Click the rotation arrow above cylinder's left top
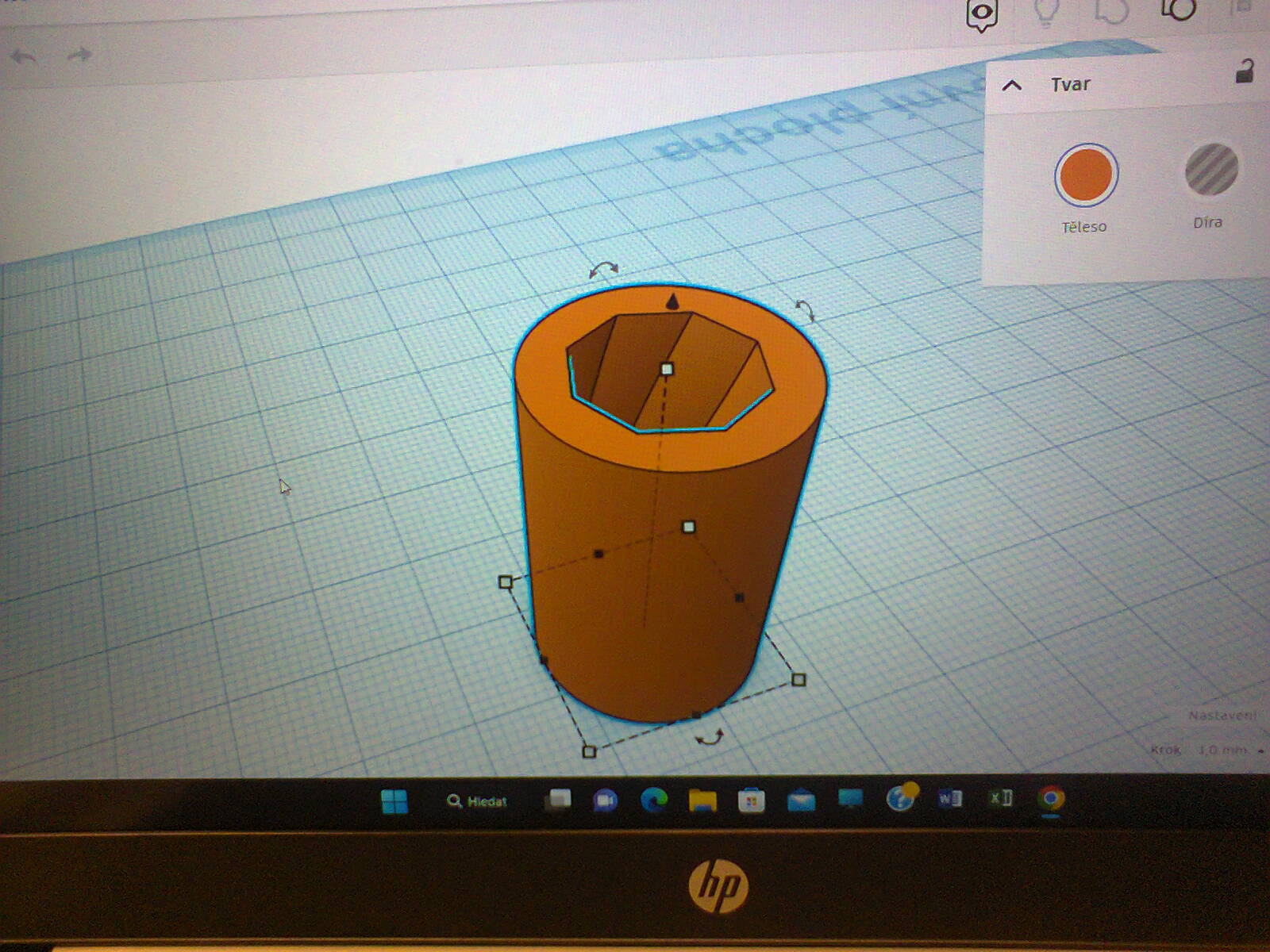The image size is (1270, 952). point(603,270)
